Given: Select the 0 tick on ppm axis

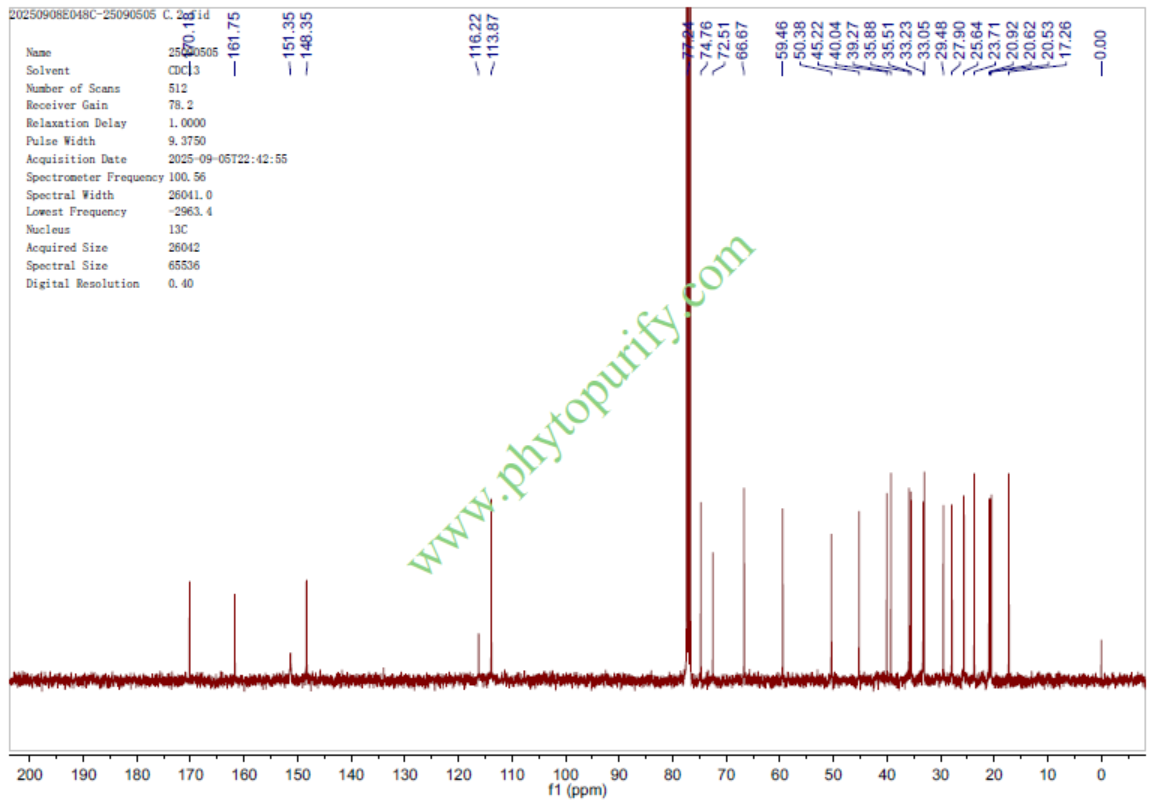Looking at the screenshot, I should click(x=1100, y=773).
